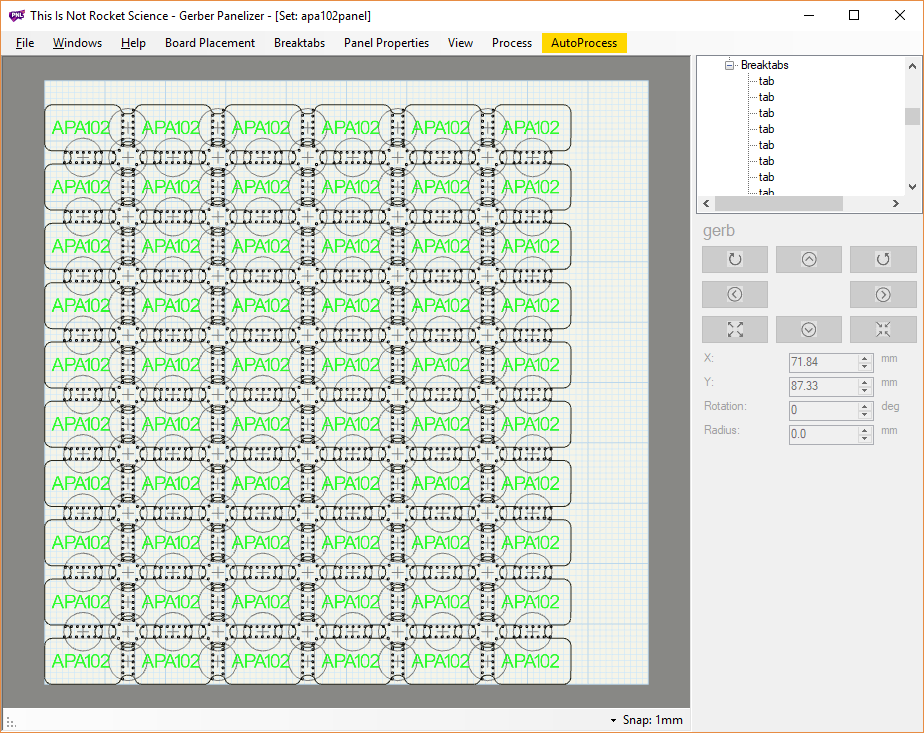Open the Help menu
924x733 pixels.
pos(133,43)
